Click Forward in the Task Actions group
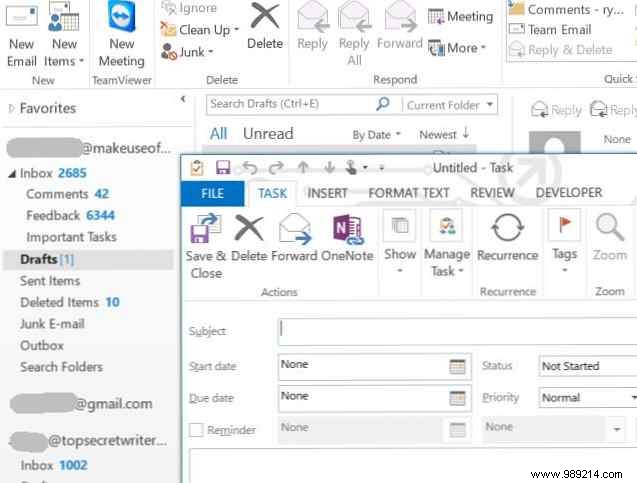 [295, 238]
